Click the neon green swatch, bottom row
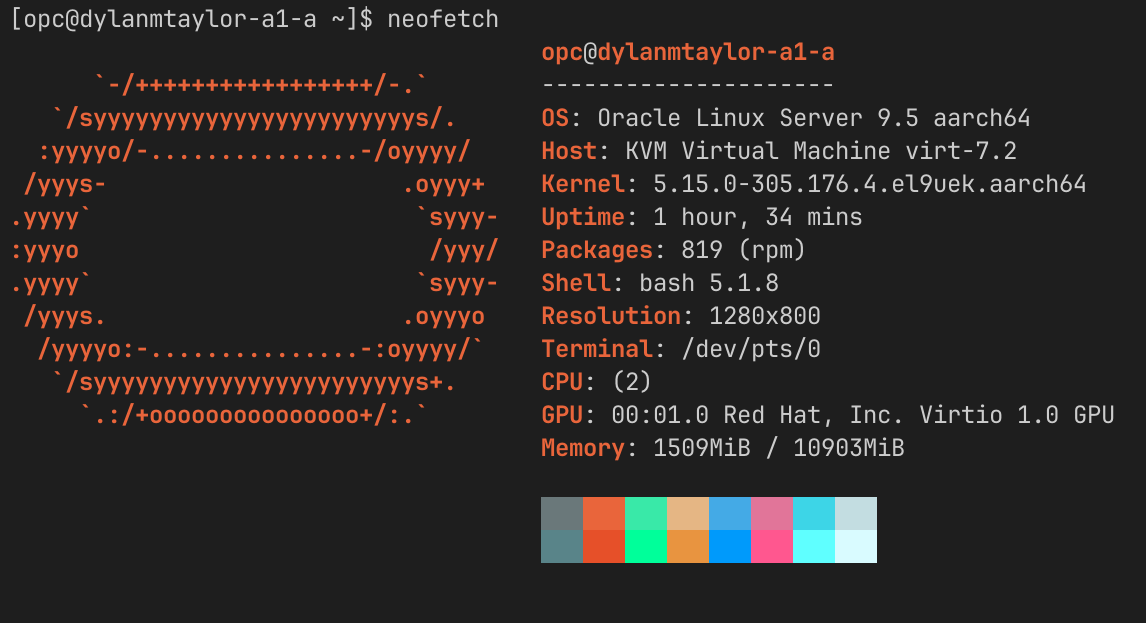Viewport: 1146px width, 623px height. (646, 546)
